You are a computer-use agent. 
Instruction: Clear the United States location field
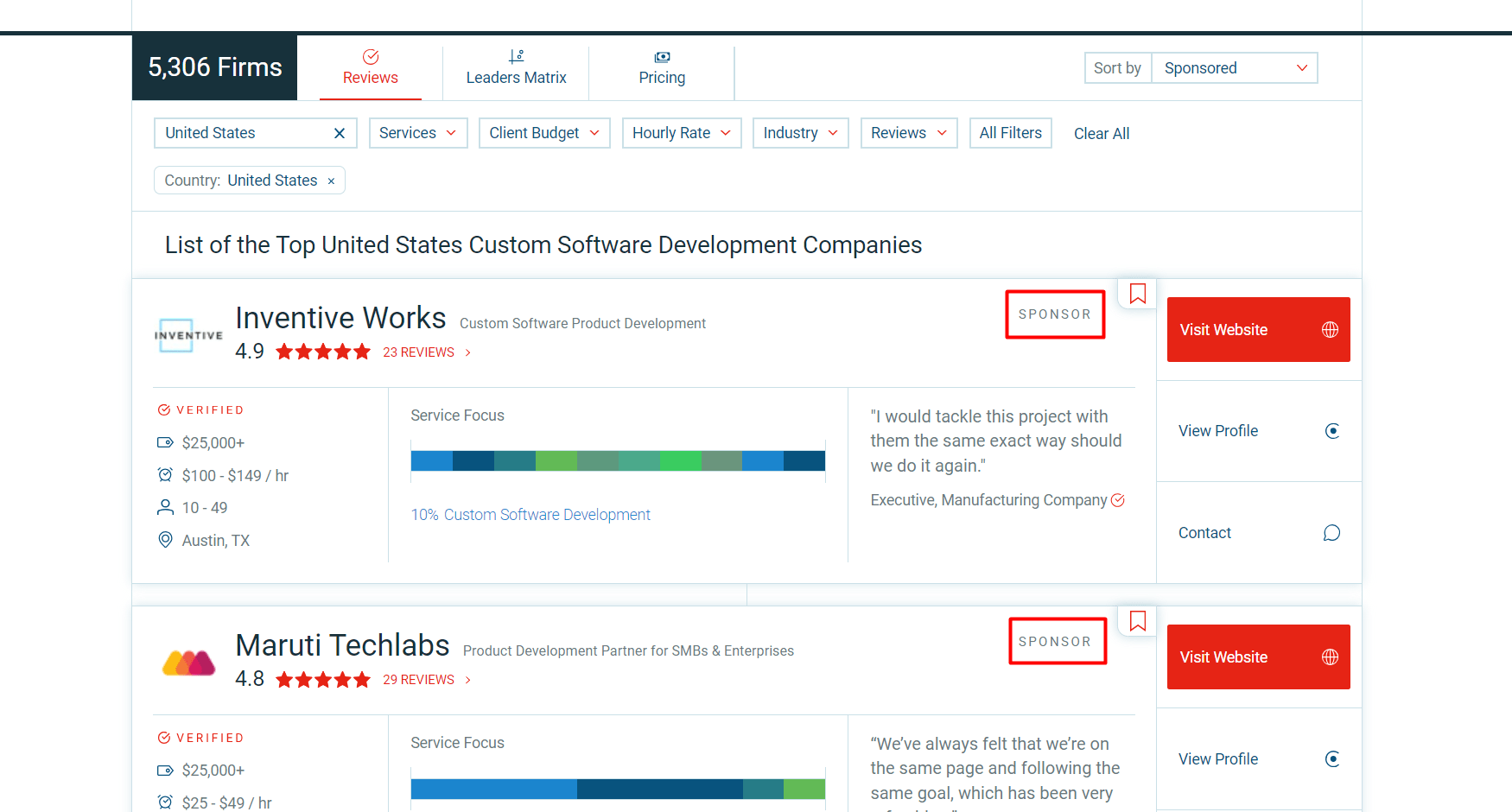[x=340, y=133]
